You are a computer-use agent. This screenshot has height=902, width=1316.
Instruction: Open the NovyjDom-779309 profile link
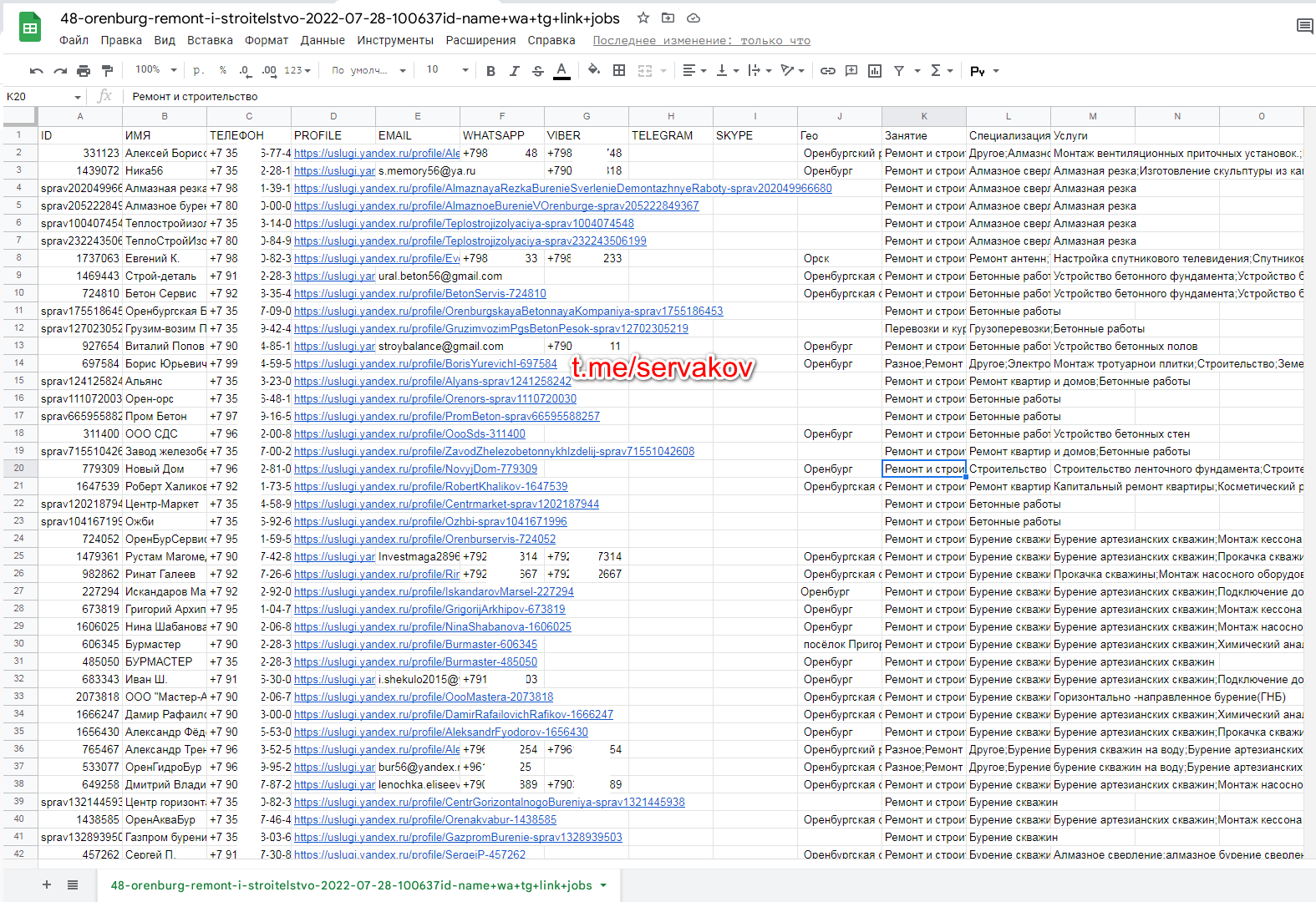pos(415,469)
